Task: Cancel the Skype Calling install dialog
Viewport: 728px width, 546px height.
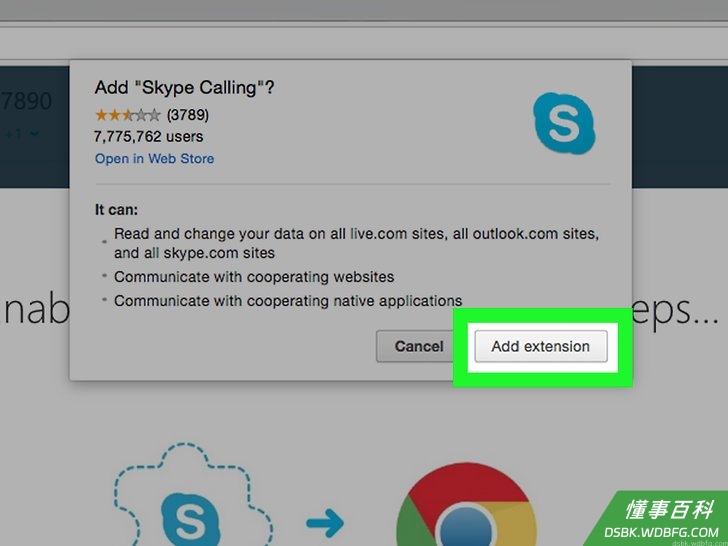Action: click(x=415, y=346)
